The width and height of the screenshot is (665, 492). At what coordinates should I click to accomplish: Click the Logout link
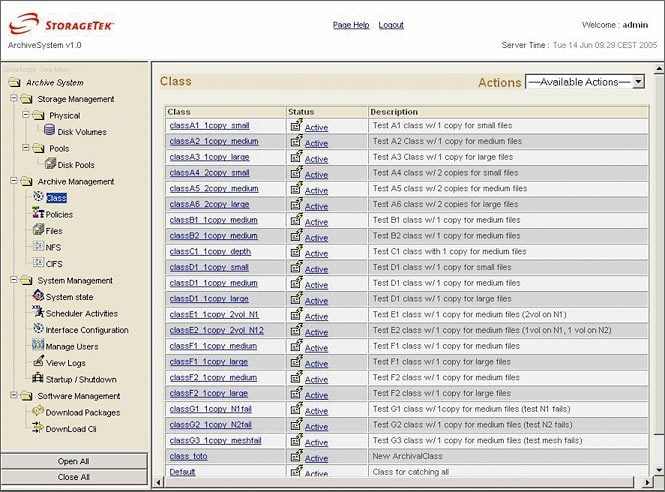click(391, 25)
